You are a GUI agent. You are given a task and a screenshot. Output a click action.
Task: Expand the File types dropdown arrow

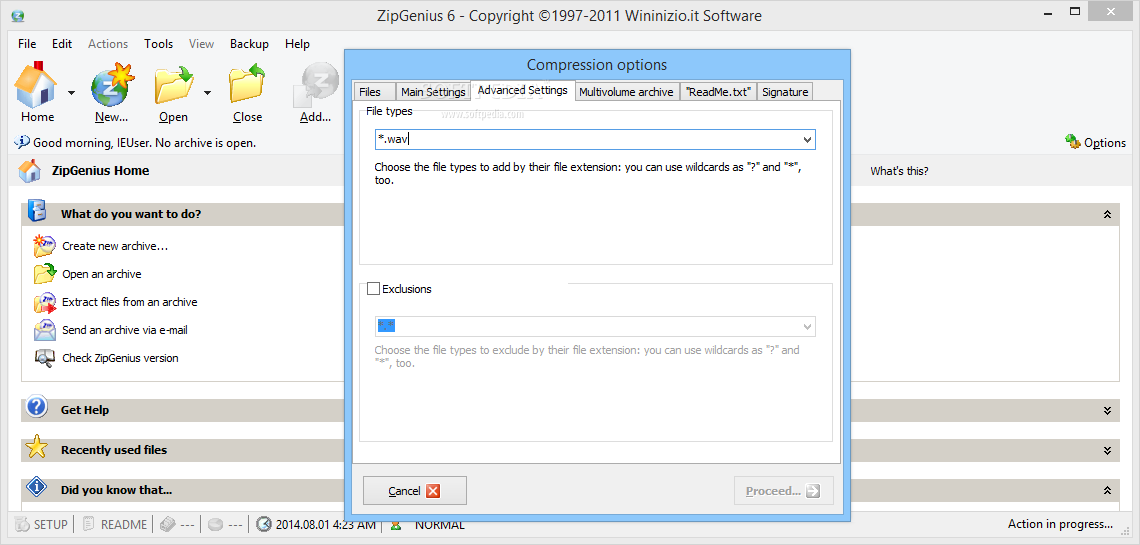click(x=807, y=140)
